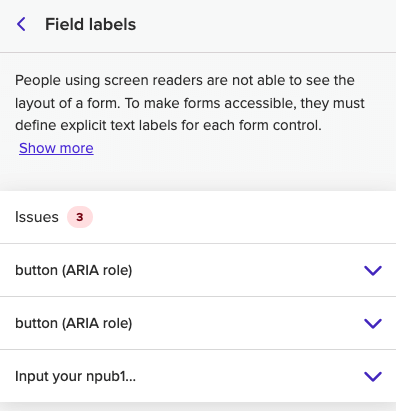Expand the first button (ARIA role) chevron
The image size is (396, 411).
(373, 270)
